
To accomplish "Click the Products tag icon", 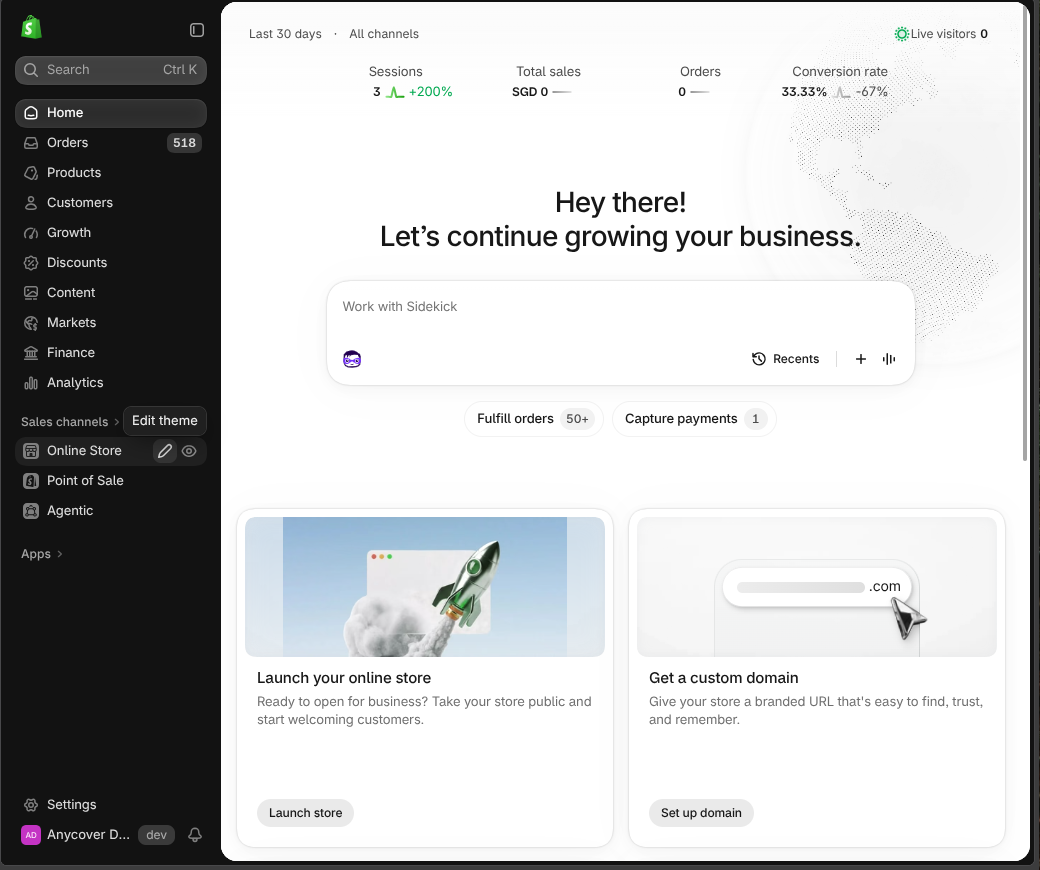I will coord(31,172).
